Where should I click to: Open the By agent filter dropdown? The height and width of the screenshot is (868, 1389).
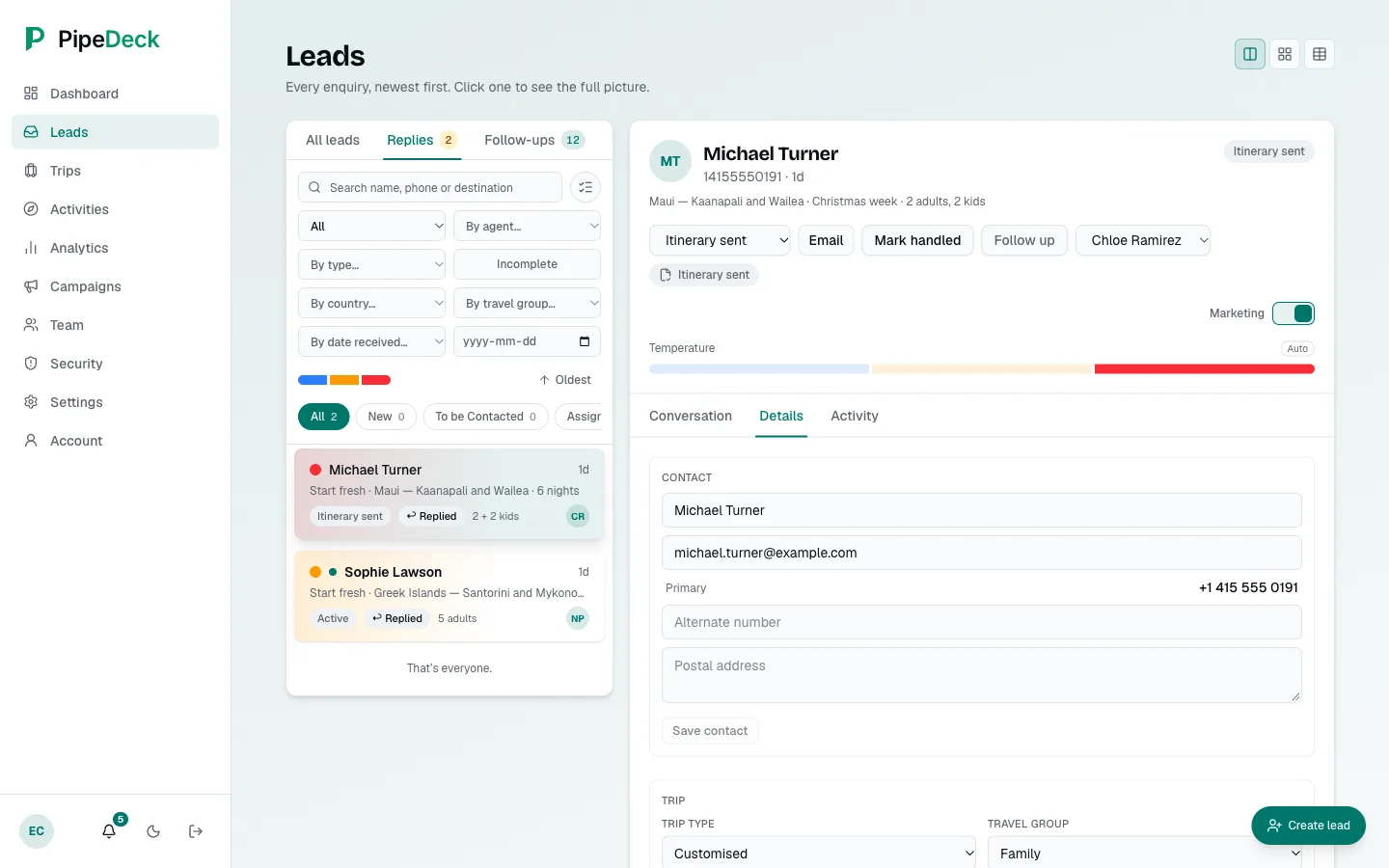pyautogui.click(x=527, y=226)
